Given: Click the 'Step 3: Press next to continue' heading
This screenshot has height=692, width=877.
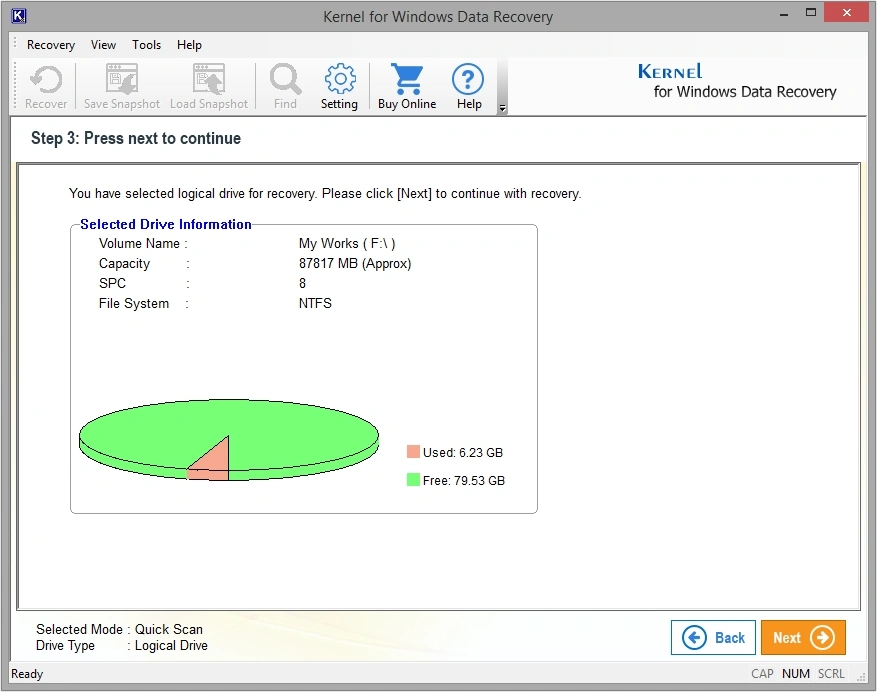Looking at the screenshot, I should coord(136,138).
